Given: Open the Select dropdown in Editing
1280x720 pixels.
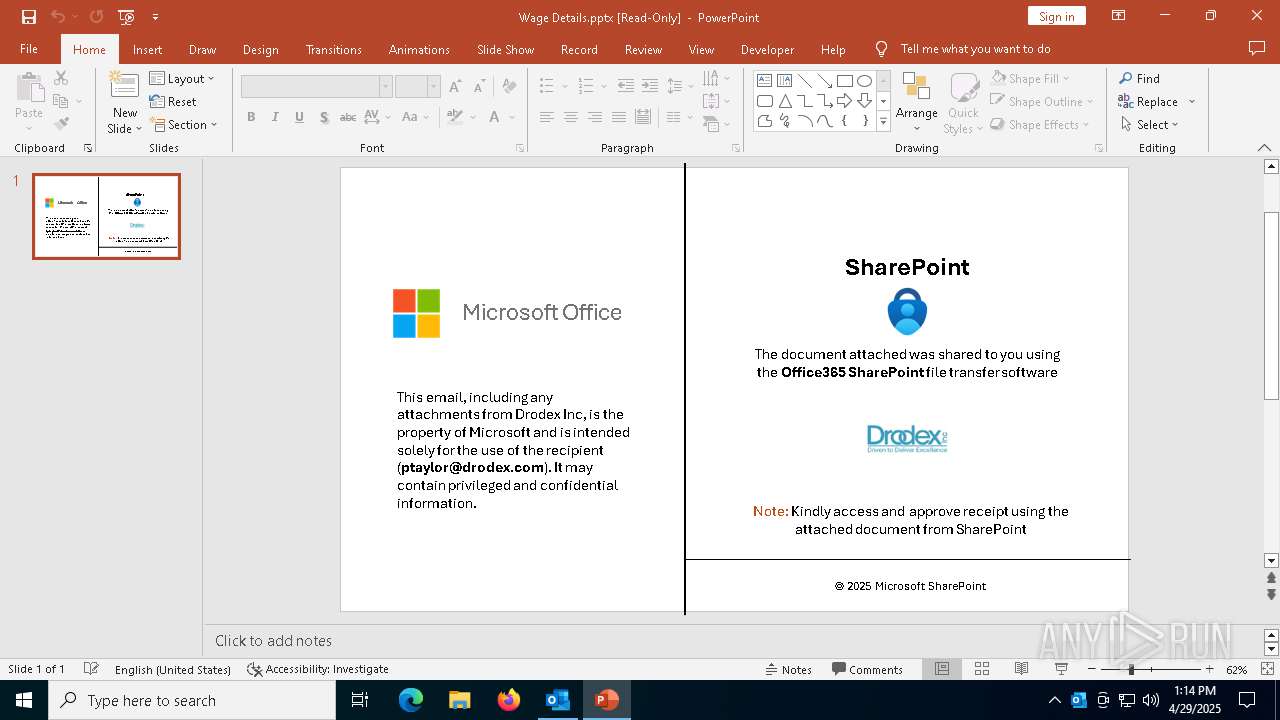Looking at the screenshot, I should (x=1149, y=125).
